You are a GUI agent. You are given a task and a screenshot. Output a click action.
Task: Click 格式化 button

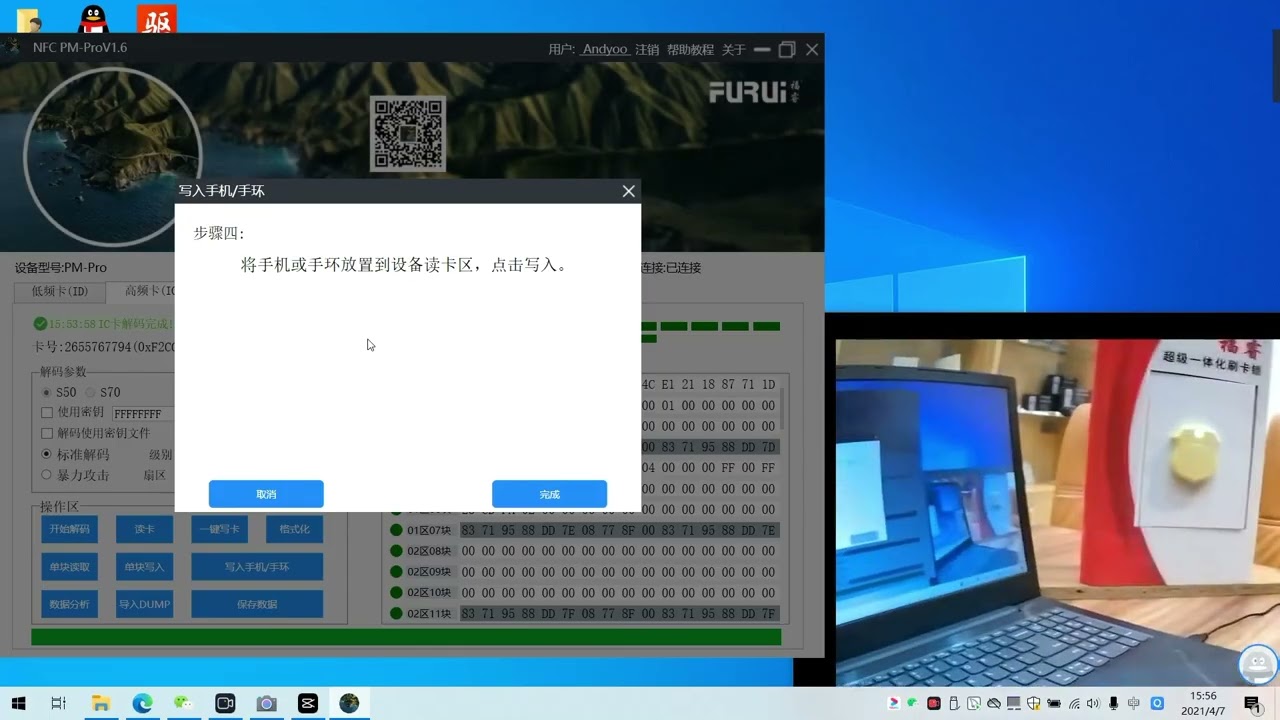pyautogui.click(x=294, y=529)
